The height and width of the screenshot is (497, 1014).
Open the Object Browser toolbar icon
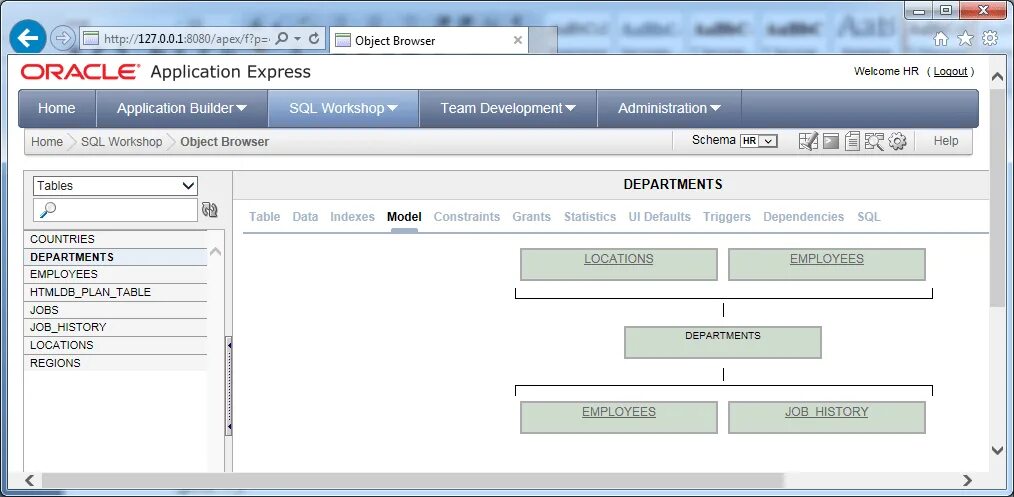tap(808, 141)
